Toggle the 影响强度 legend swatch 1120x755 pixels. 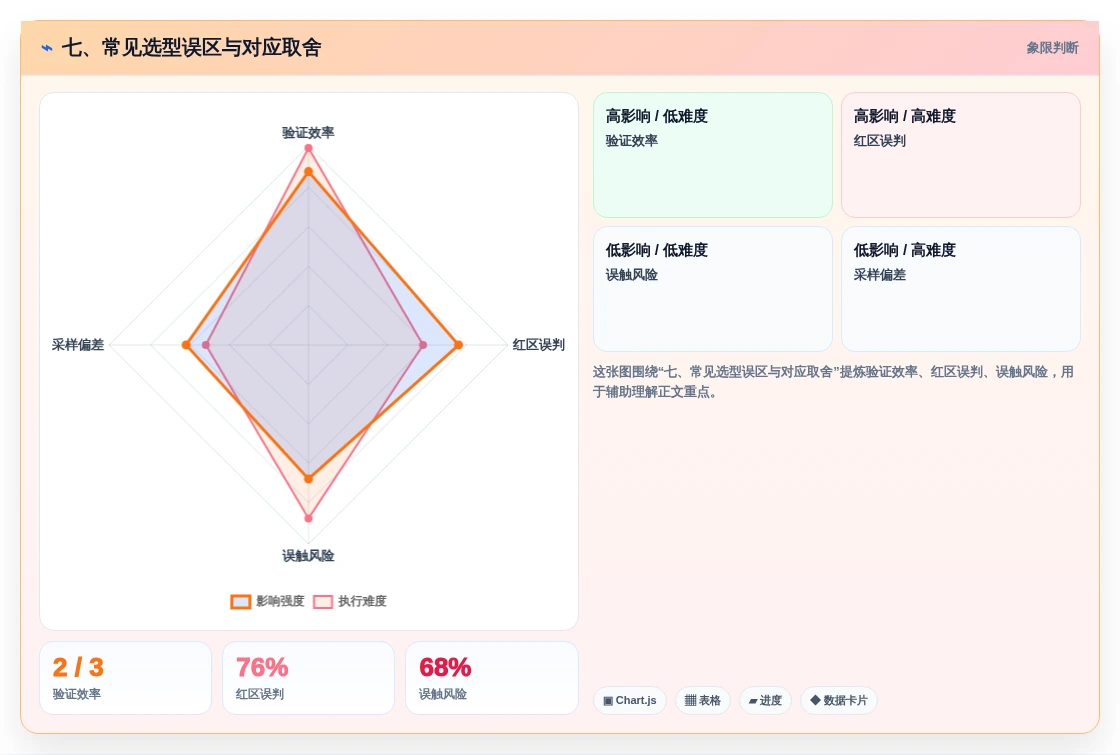(x=241, y=601)
